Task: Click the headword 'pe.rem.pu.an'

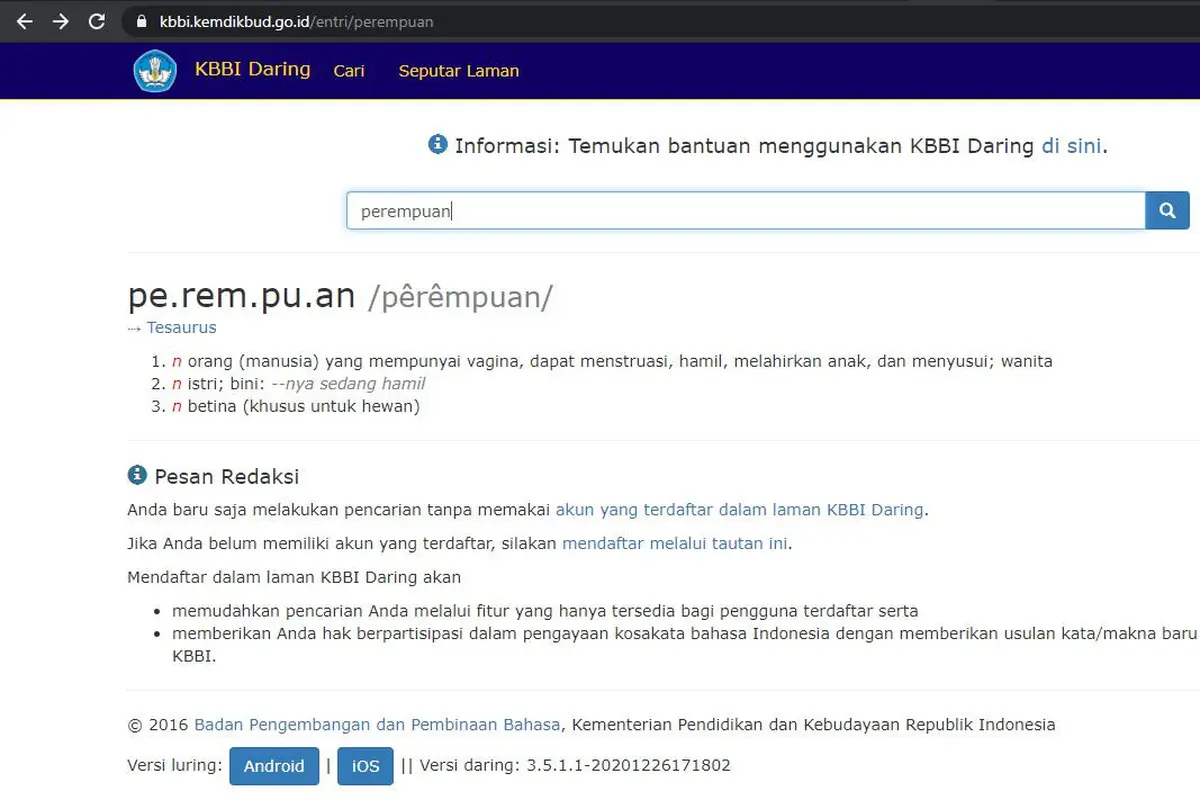Action: [242, 296]
